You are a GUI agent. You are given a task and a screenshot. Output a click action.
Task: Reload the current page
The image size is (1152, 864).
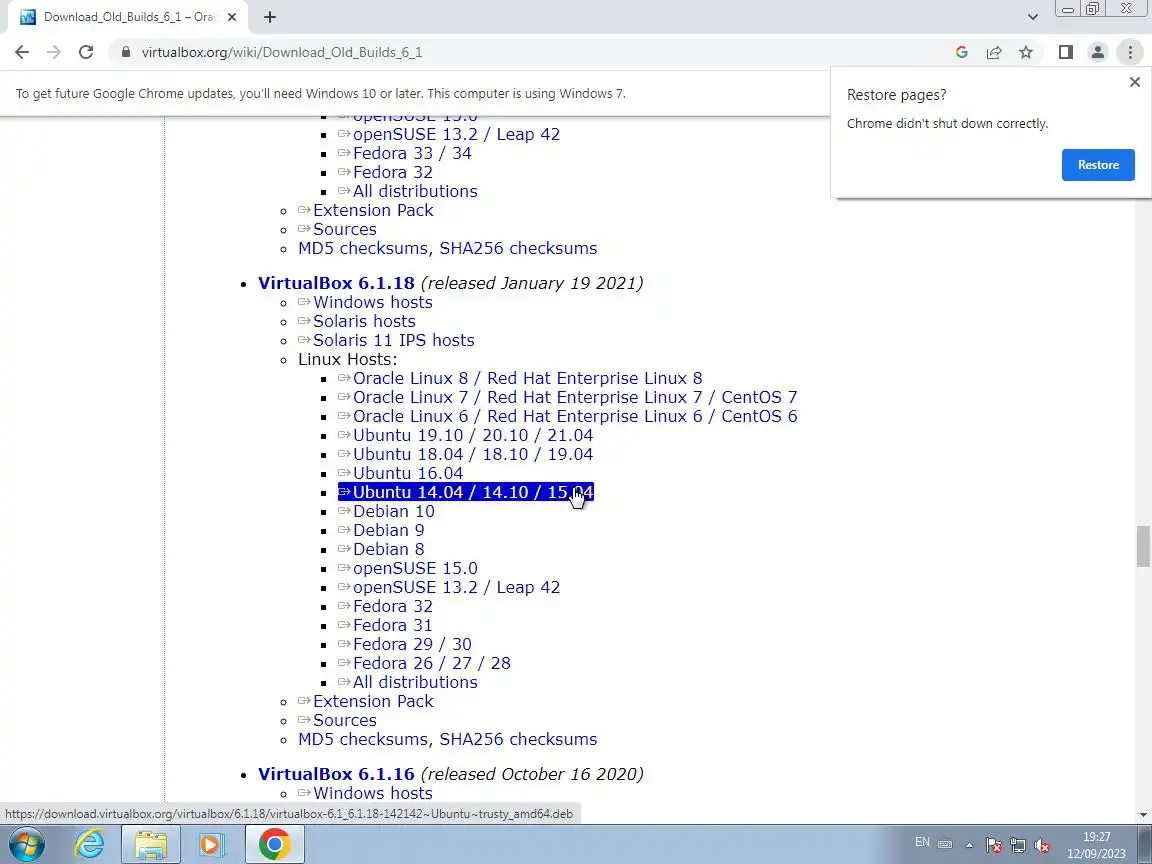pyautogui.click(x=86, y=52)
